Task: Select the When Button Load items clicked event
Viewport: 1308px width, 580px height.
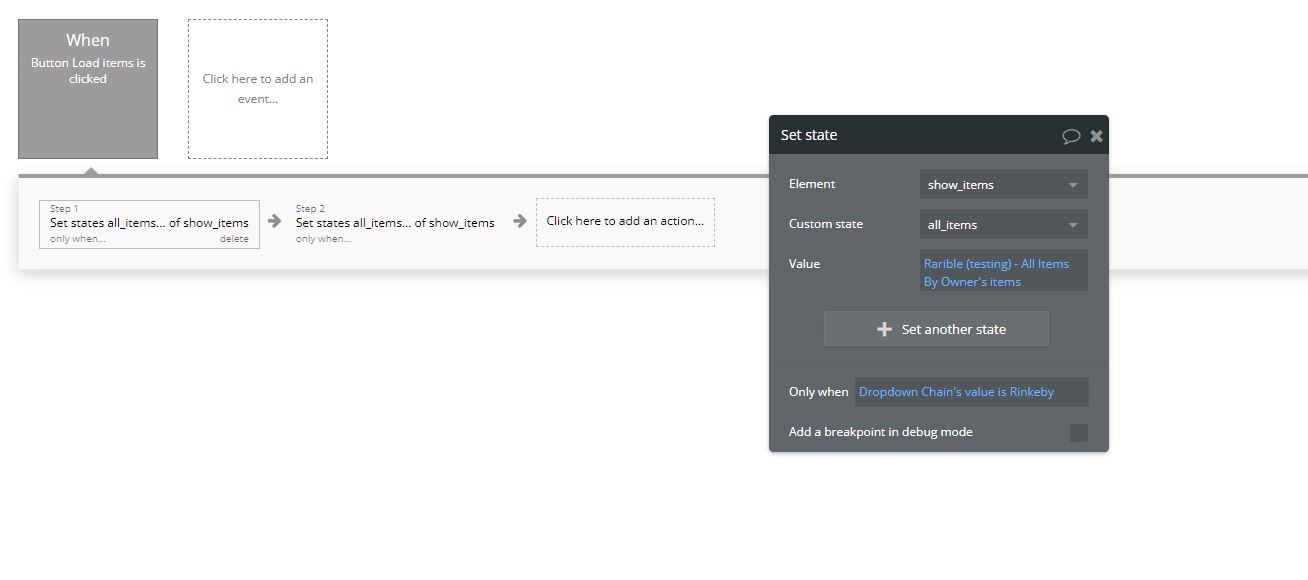Action: click(x=88, y=89)
